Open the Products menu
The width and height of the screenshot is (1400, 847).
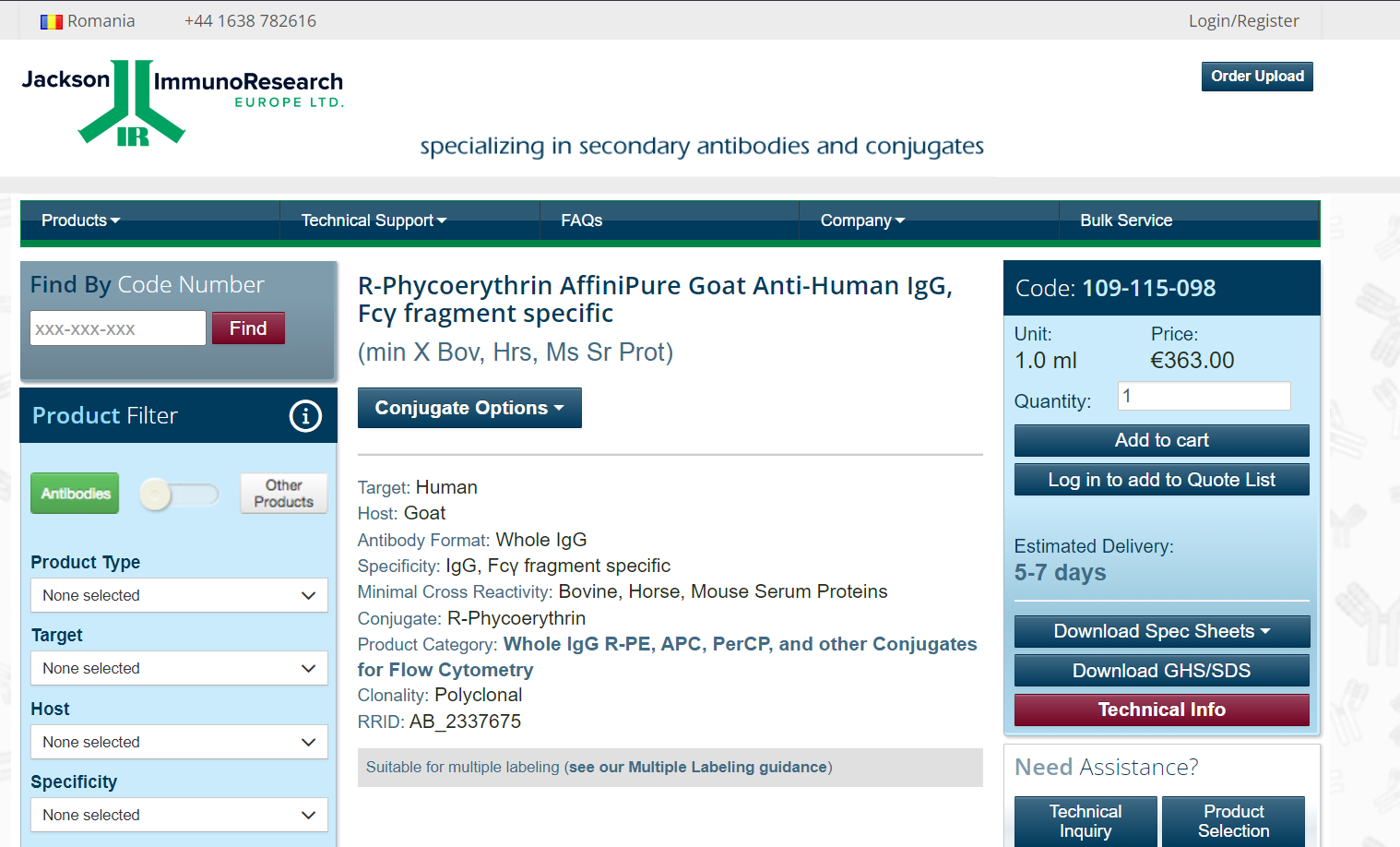[80, 221]
